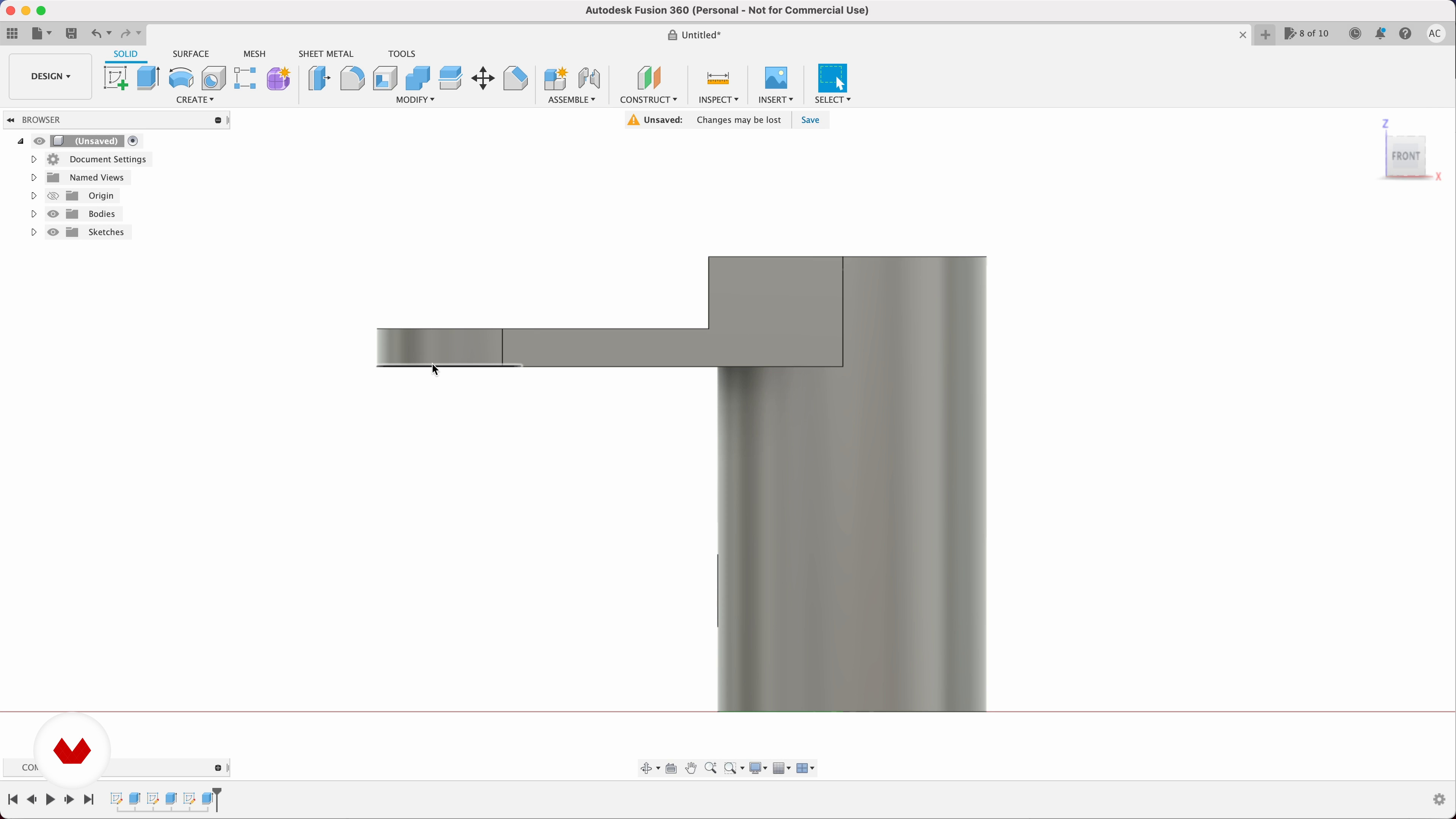Open the DESIGN workspace dropdown

[x=50, y=76]
